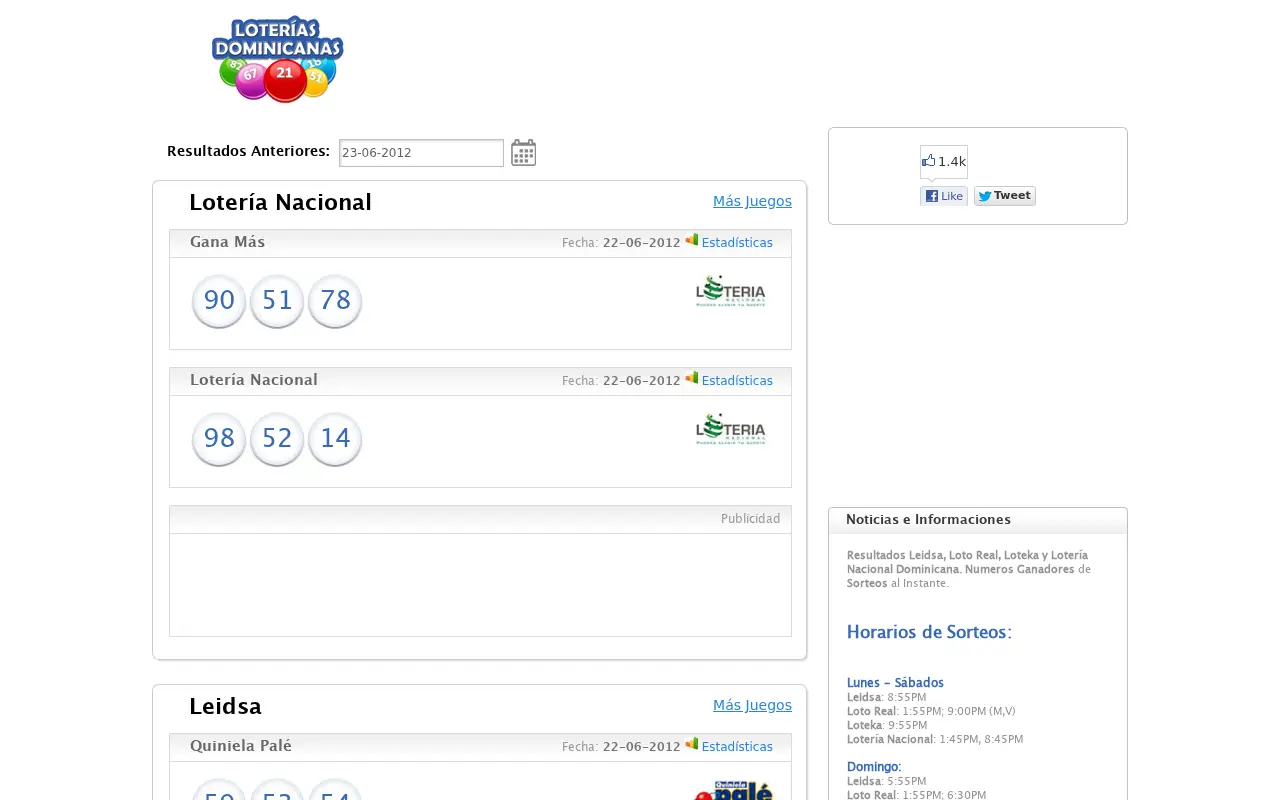Click Estadísticas link for Gana Más
Image resolution: width=1280 pixels, height=800 pixels.
click(x=737, y=243)
